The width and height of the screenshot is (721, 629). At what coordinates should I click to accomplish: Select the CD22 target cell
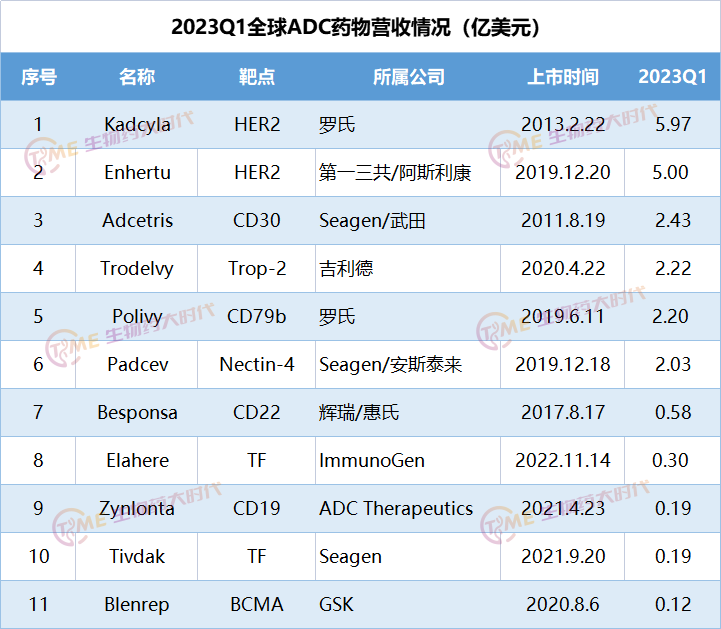(x=257, y=412)
